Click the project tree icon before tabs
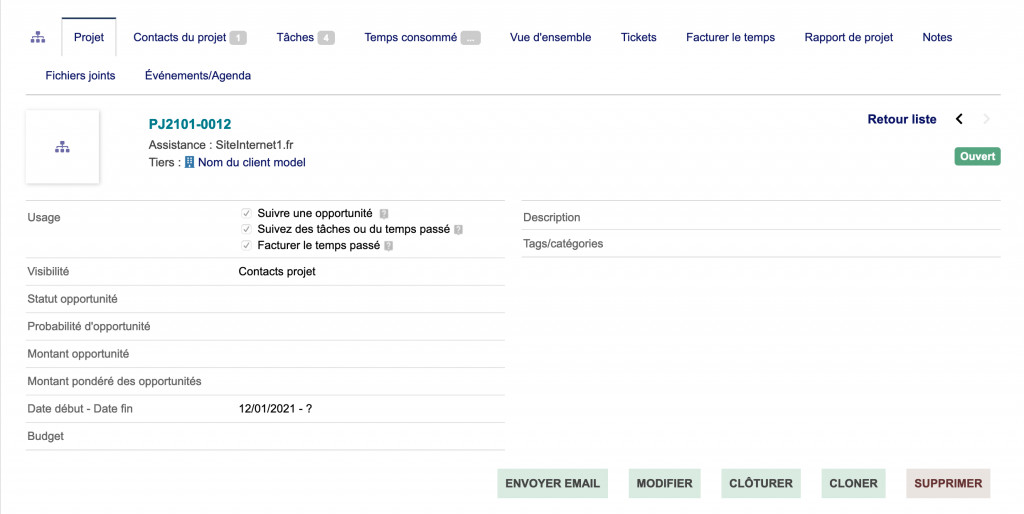Screen dimensions: 1024x514 38,38
